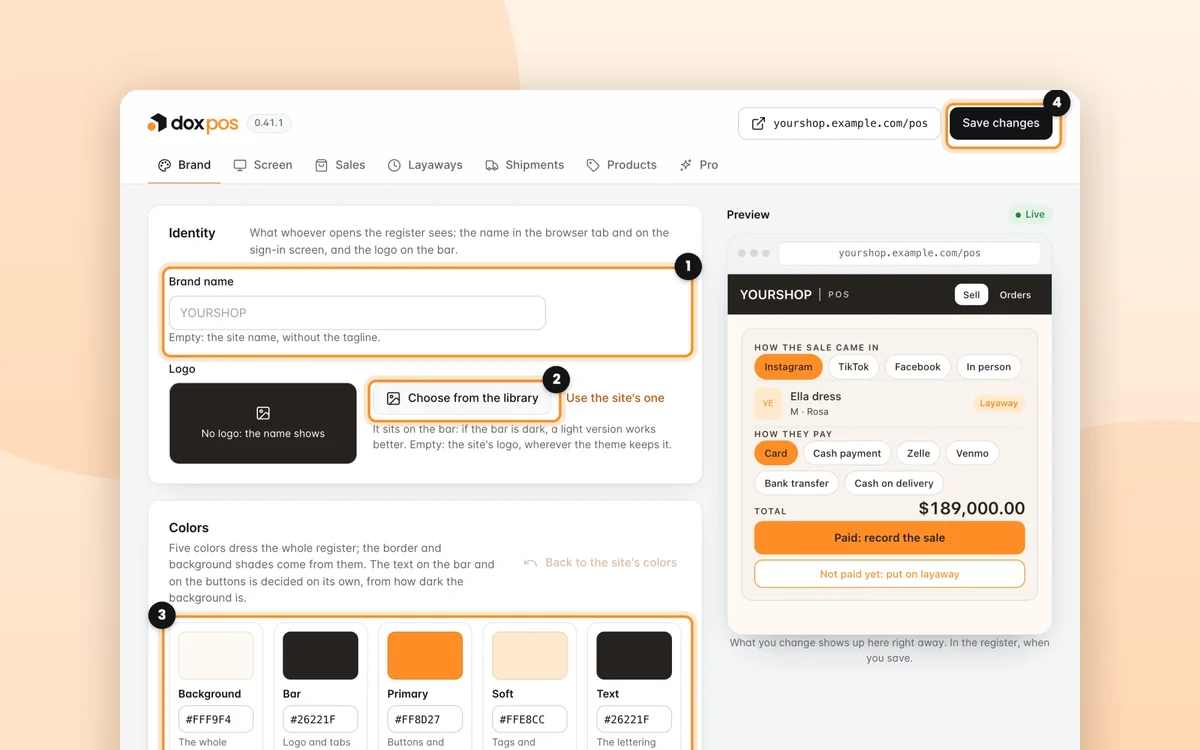Select the Sell tab in preview
This screenshot has height=750, width=1200.
[971, 295]
